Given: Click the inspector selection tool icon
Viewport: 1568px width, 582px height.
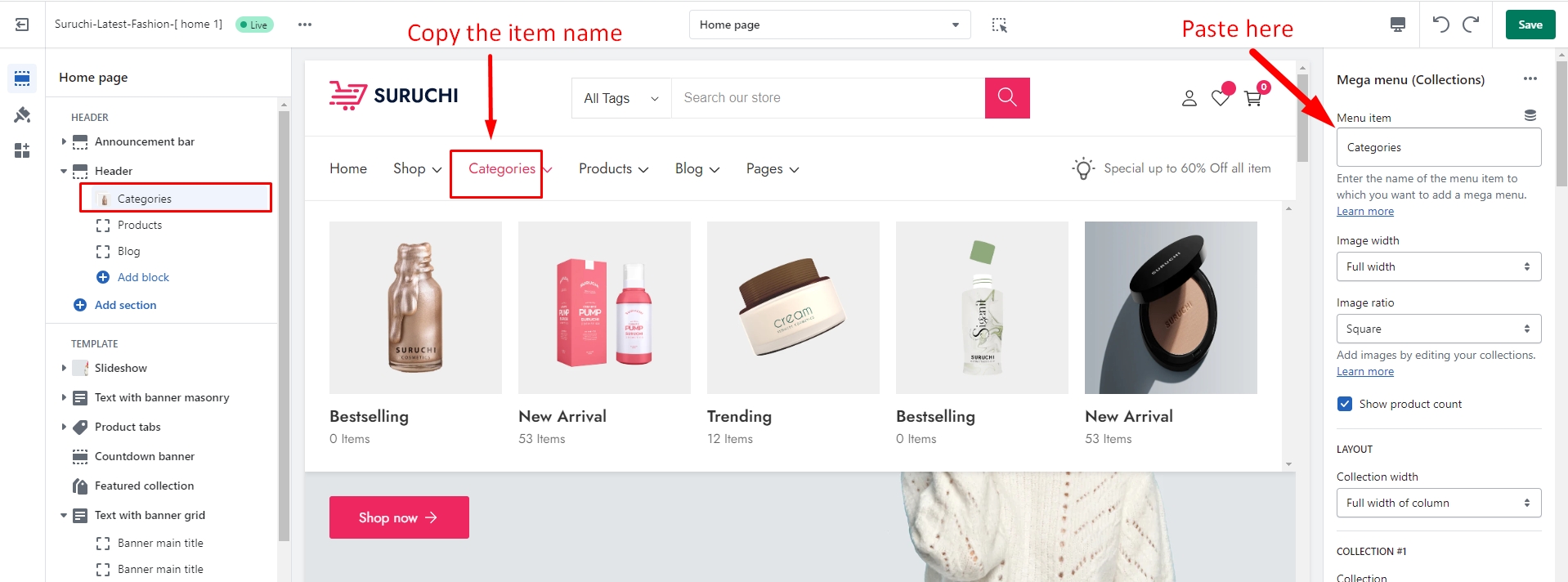Looking at the screenshot, I should click(999, 25).
